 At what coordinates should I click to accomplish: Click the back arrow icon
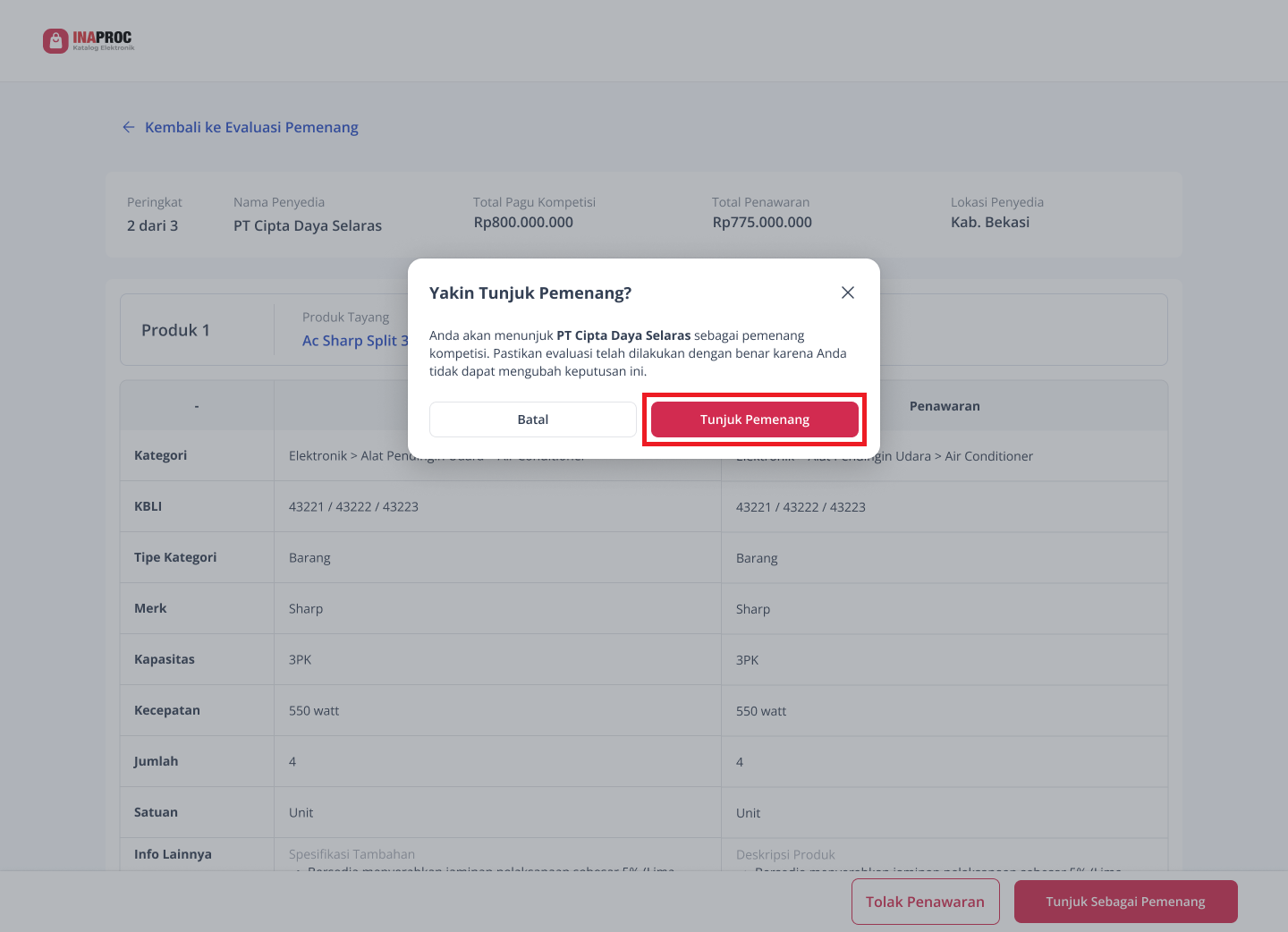pyautogui.click(x=129, y=128)
